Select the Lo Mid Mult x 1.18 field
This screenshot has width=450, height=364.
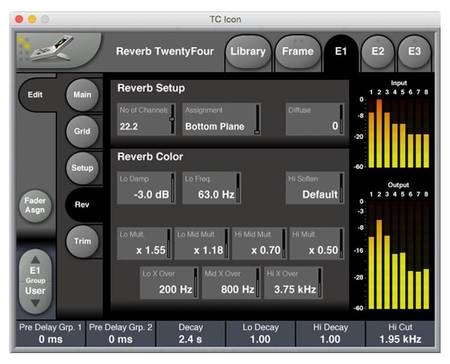pos(202,244)
